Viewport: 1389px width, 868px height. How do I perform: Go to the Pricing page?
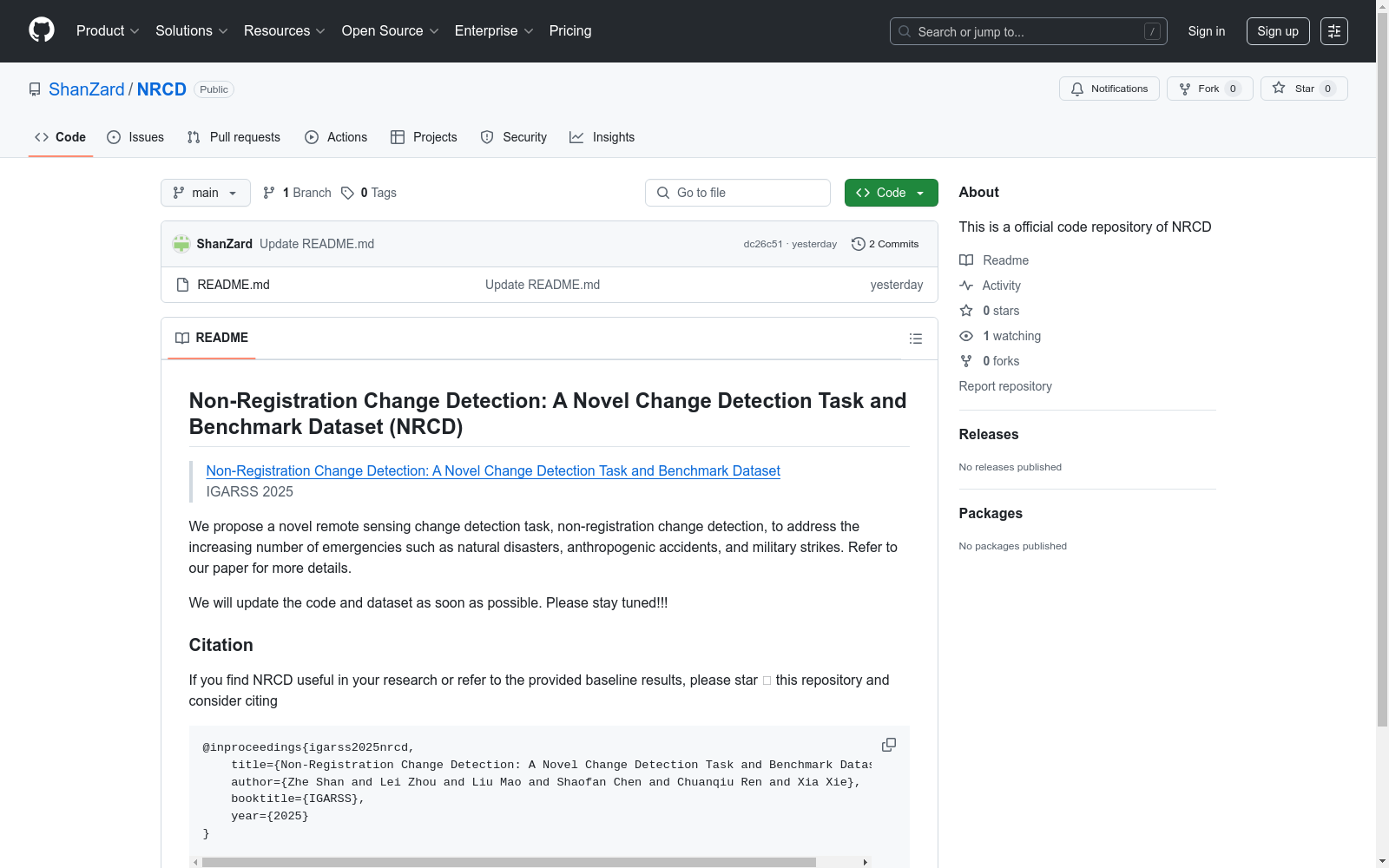(x=570, y=30)
